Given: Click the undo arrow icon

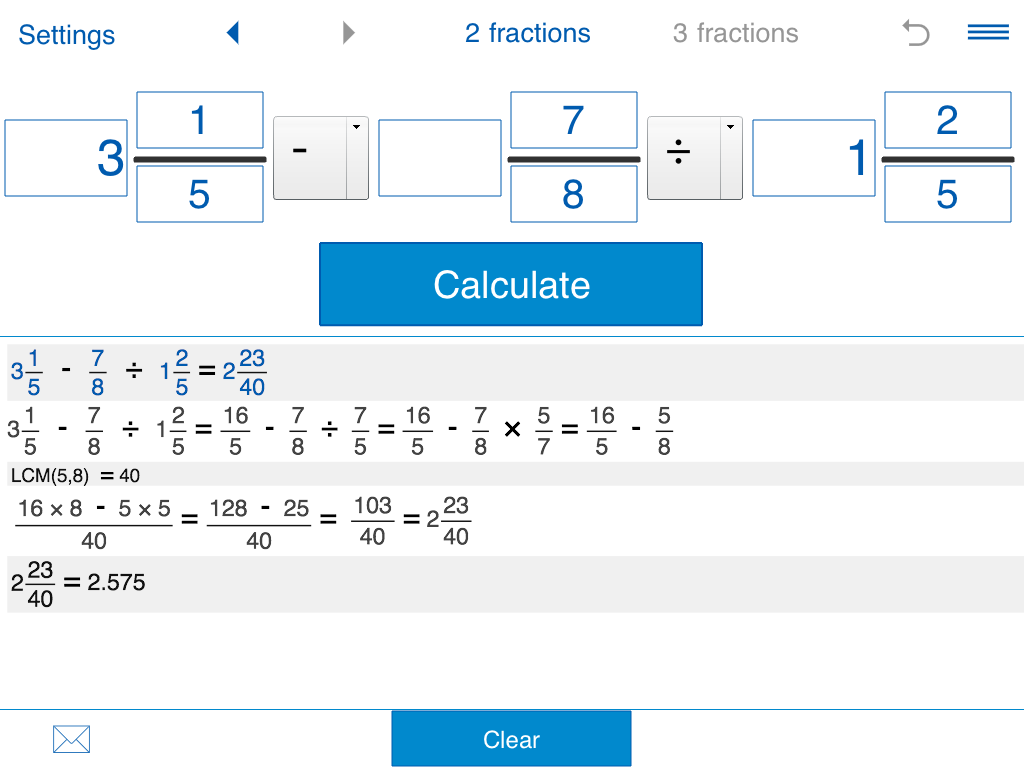Looking at the screenshot, I should 915,34.
